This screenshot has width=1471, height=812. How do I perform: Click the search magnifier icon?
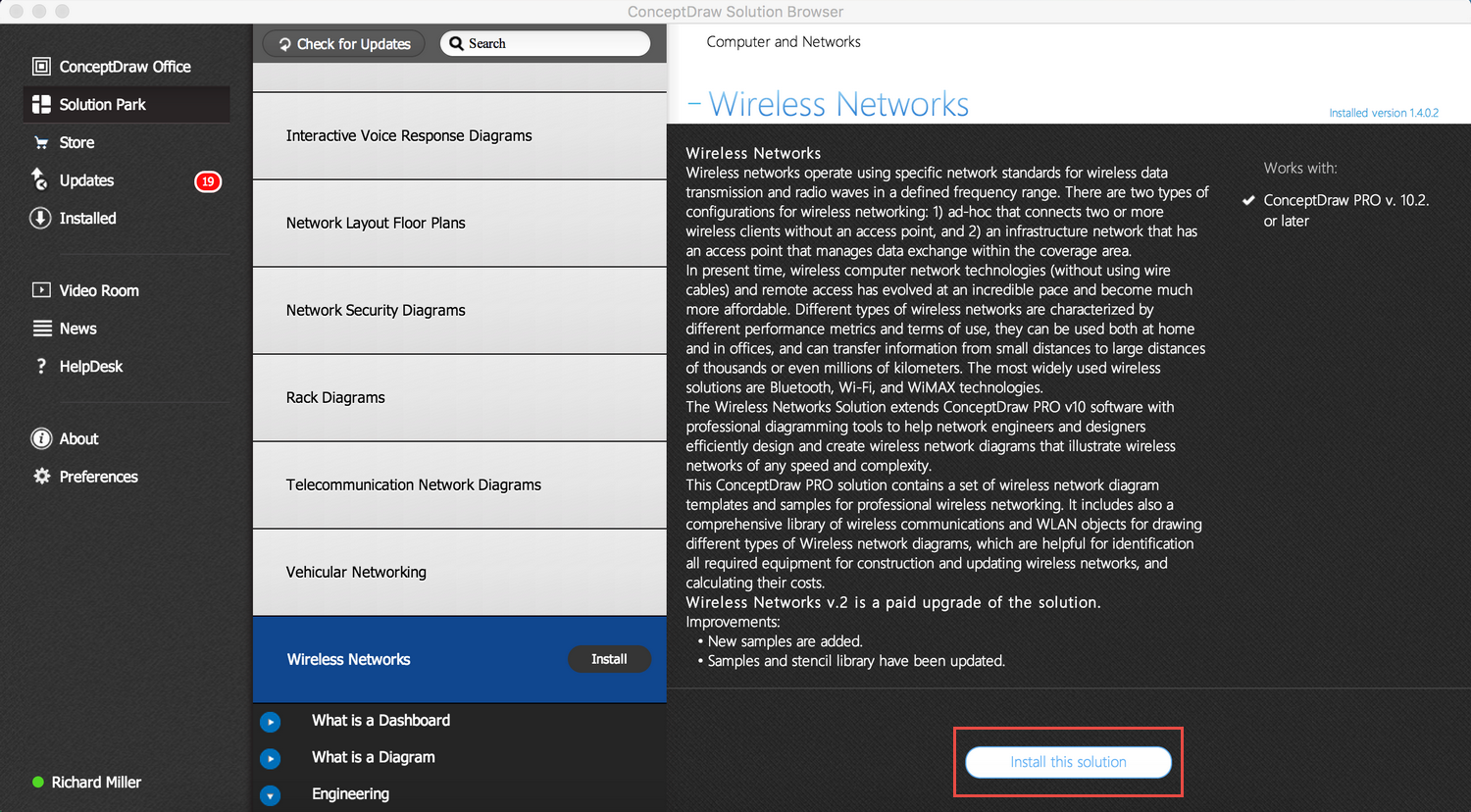point(457,43)
